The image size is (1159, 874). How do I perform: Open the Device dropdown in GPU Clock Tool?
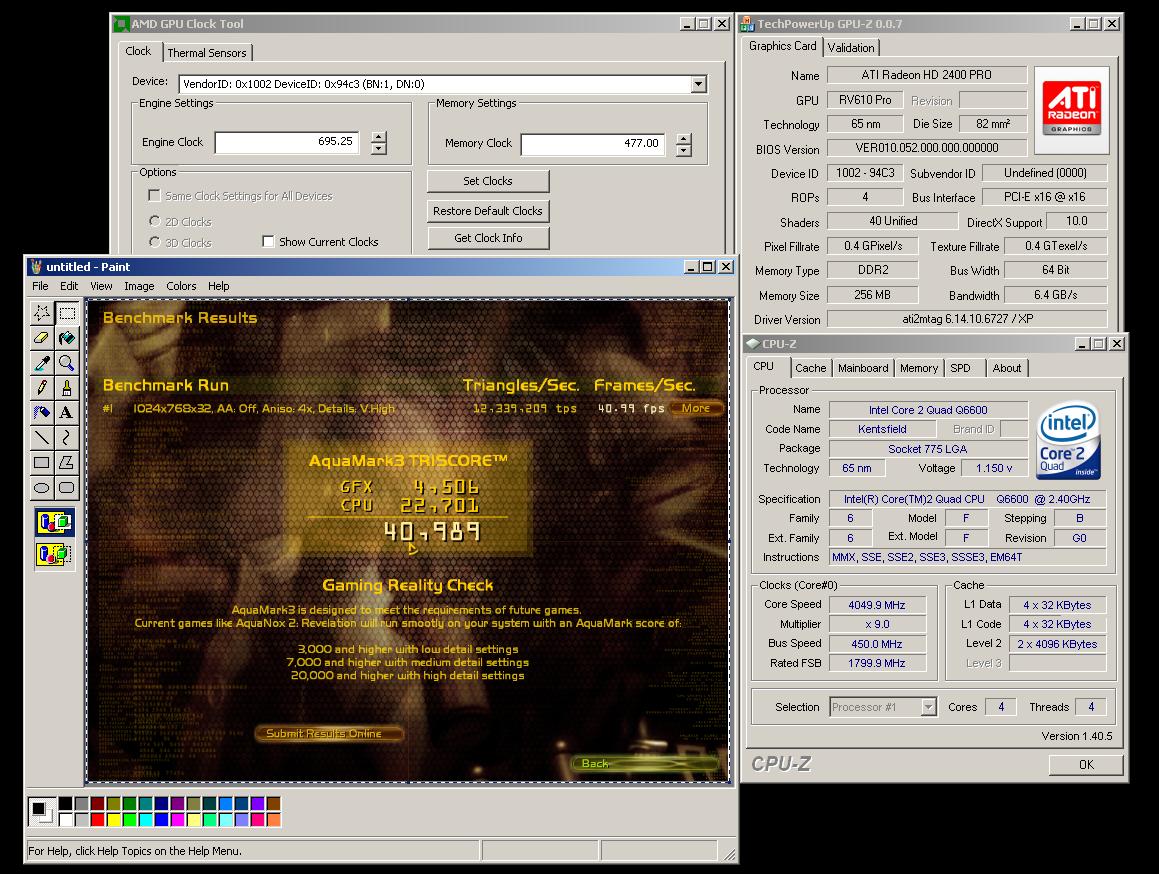(699, 84)
